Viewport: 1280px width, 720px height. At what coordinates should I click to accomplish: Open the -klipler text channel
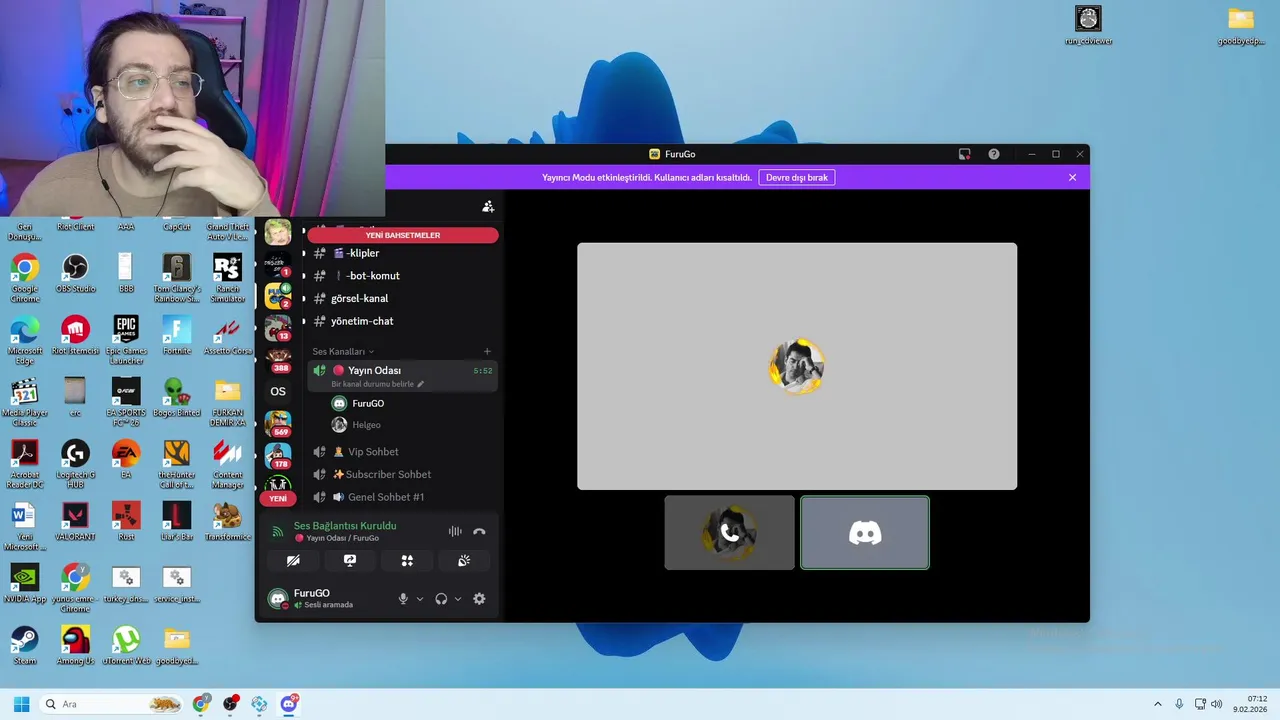point(402,253)
